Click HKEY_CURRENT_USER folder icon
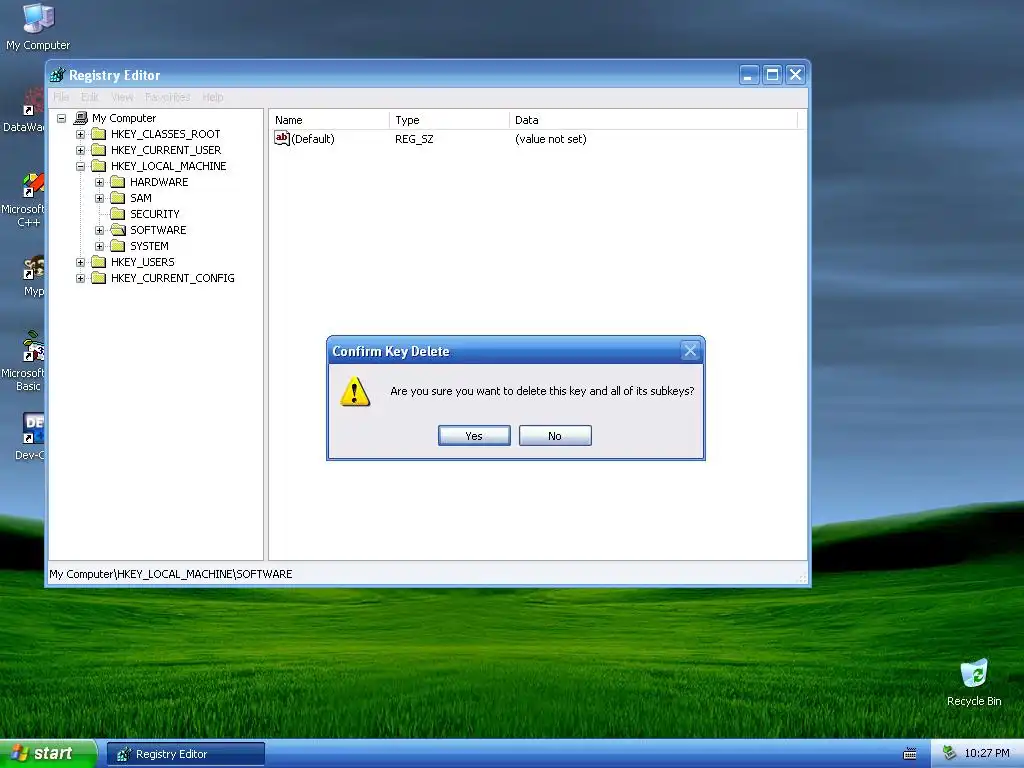The image size is (1024, 768). pos(99,150)
